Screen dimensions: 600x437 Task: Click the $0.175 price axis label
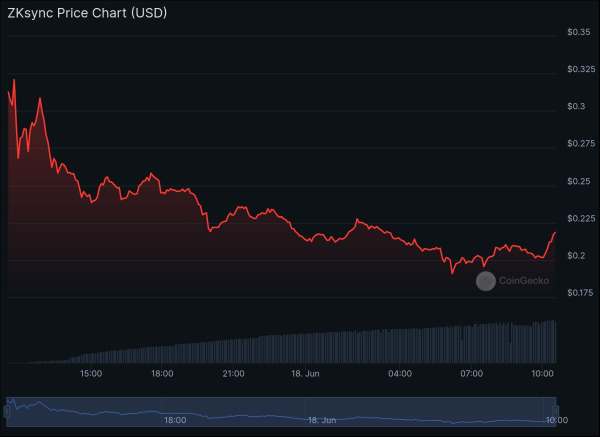(x=580, y=293)
